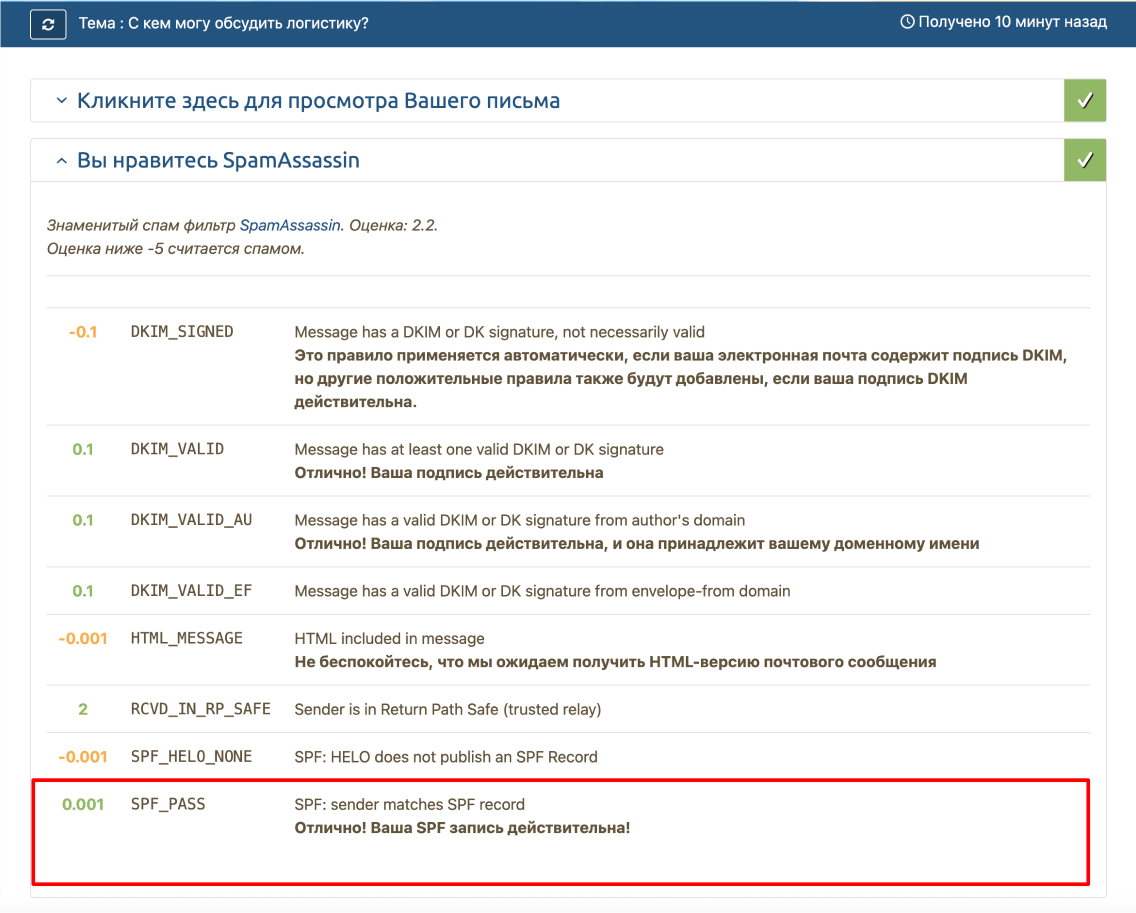Click 'HTML included in message' description
Image resolution: width=1136 pixels, height=913 pixels.
[x=389, y=638]
